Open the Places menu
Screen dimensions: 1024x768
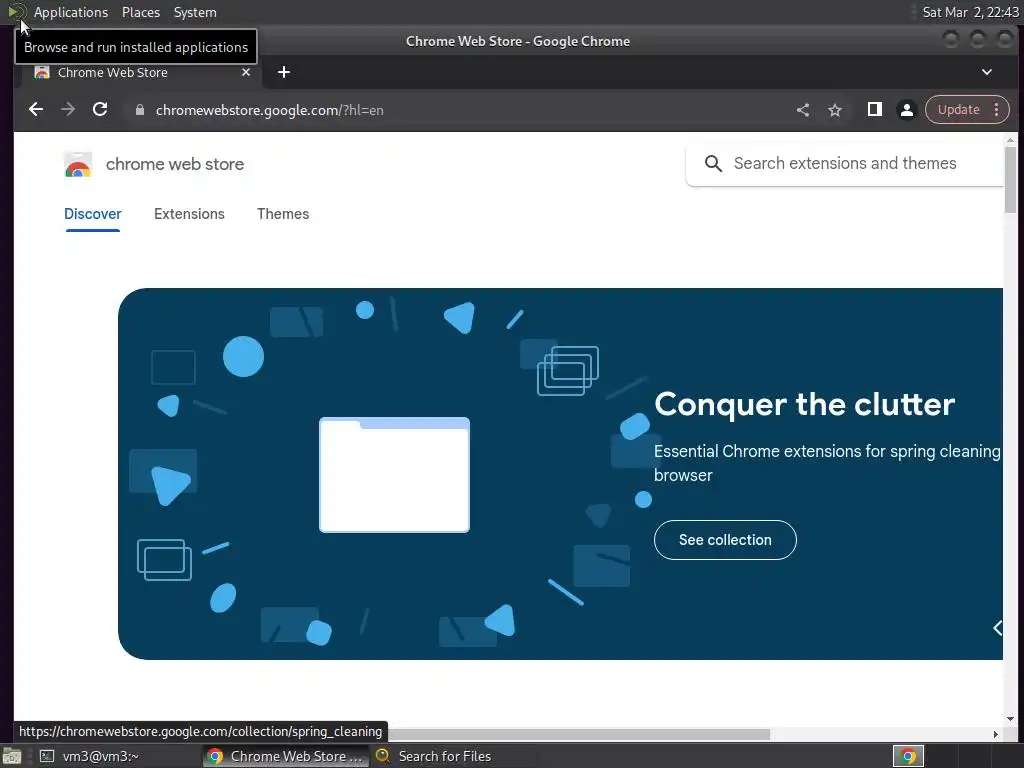pyautogui.click(x=140, y=12)
